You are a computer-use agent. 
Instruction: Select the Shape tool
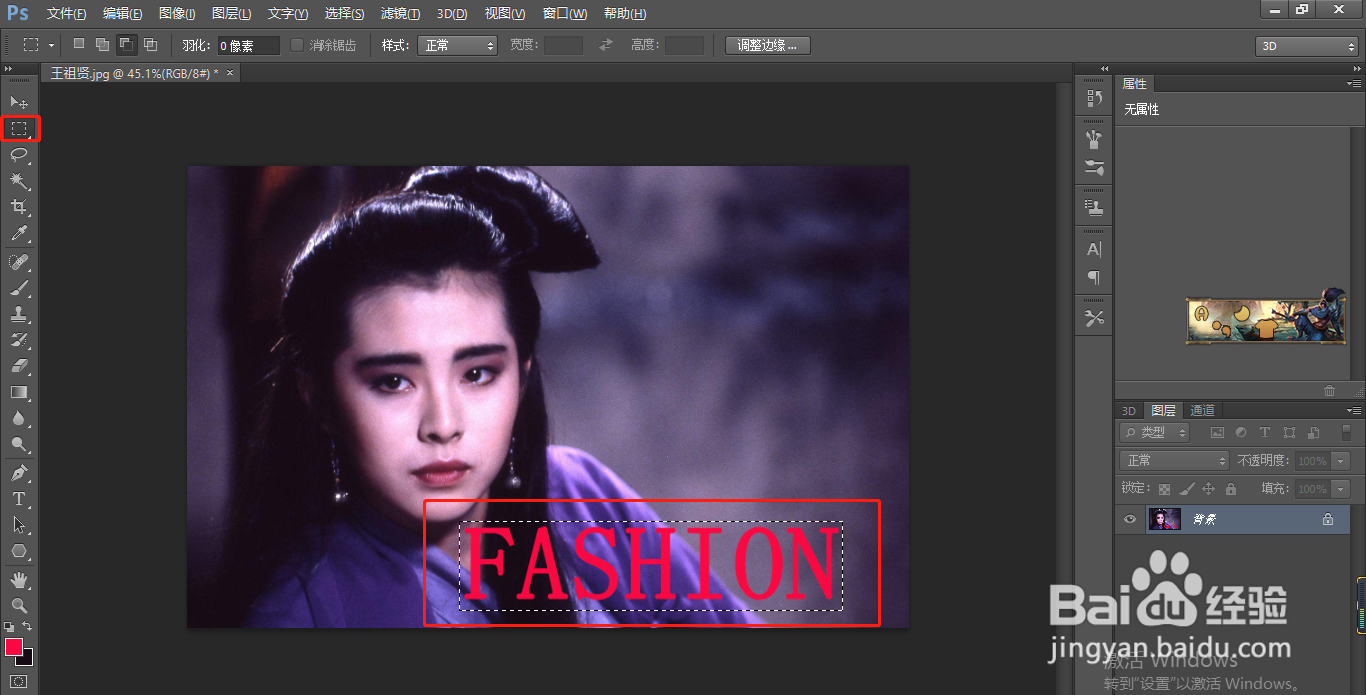click(19, 551)
